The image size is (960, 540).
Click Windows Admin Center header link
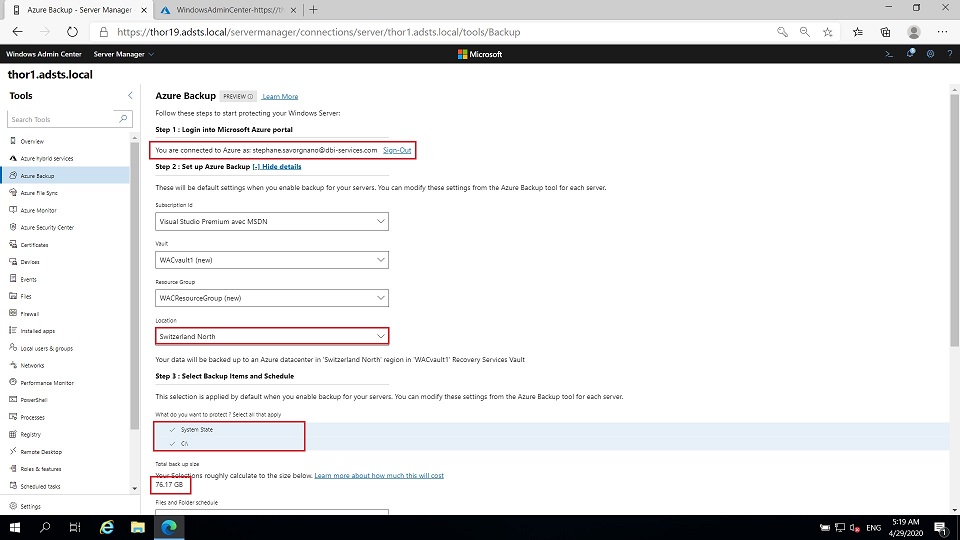click(43, 54)
